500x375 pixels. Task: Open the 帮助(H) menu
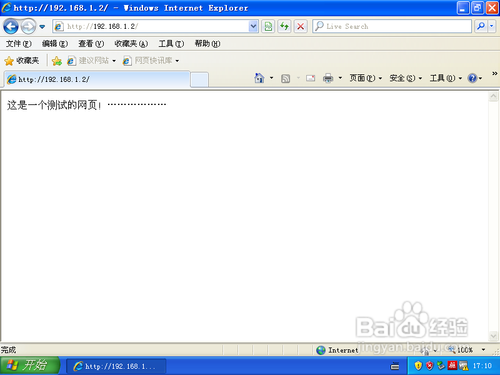207,44
